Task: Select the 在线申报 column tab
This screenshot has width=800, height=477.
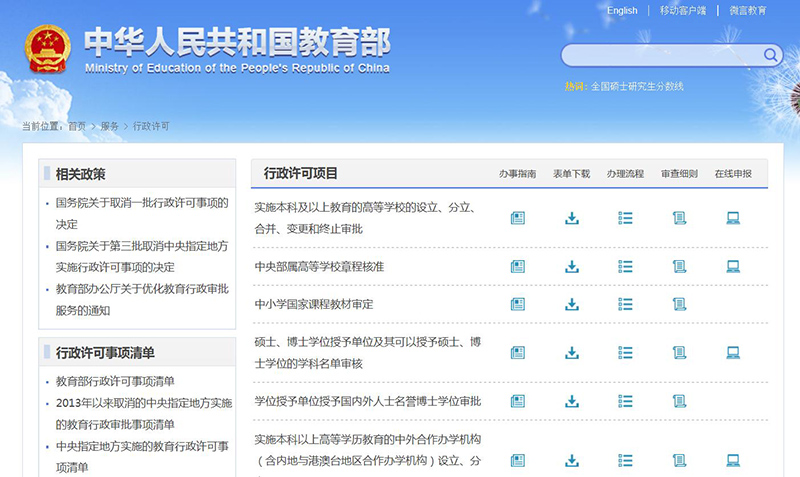Action: [733, 174]
